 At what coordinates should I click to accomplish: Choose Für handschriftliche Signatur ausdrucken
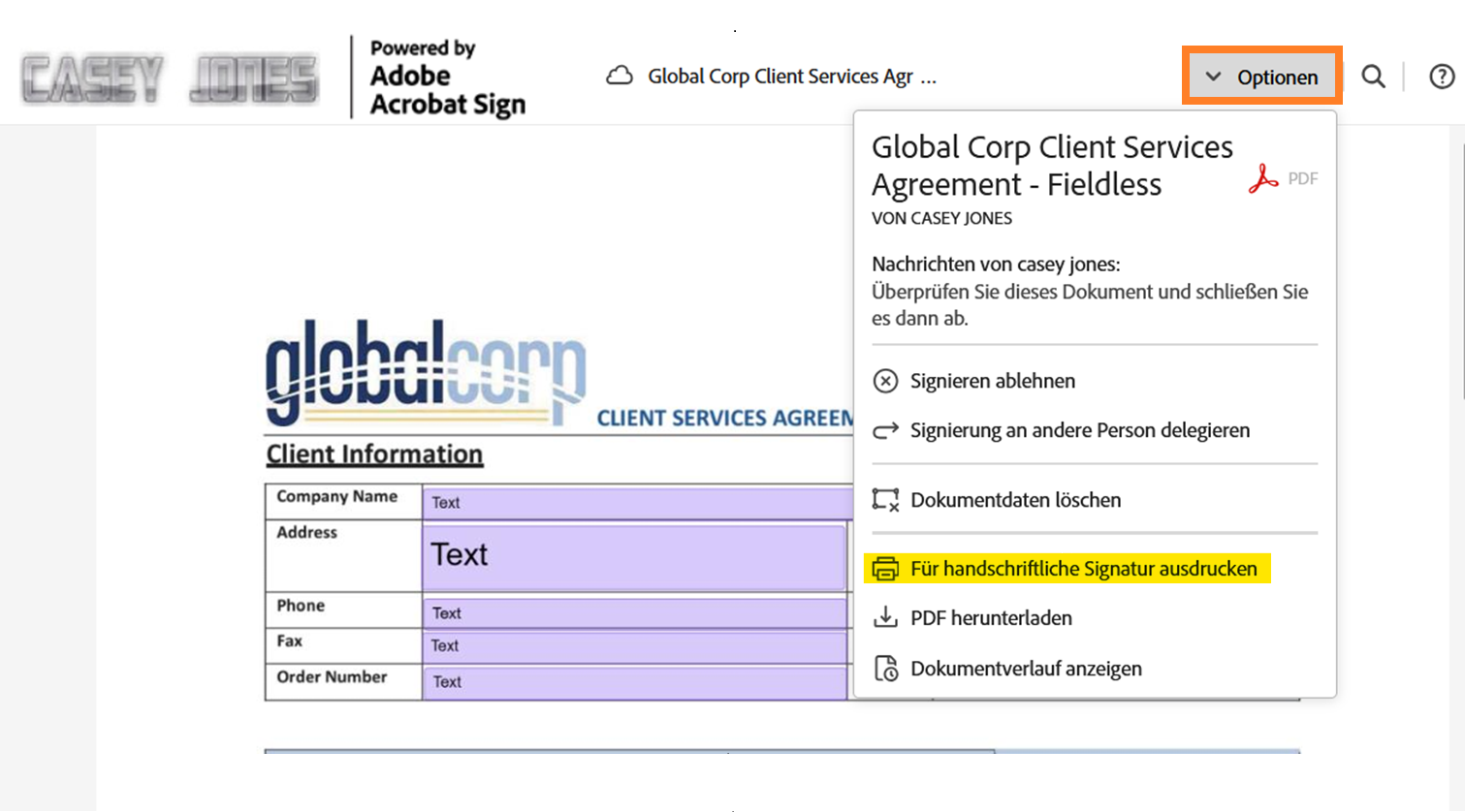coord(1083,569)
